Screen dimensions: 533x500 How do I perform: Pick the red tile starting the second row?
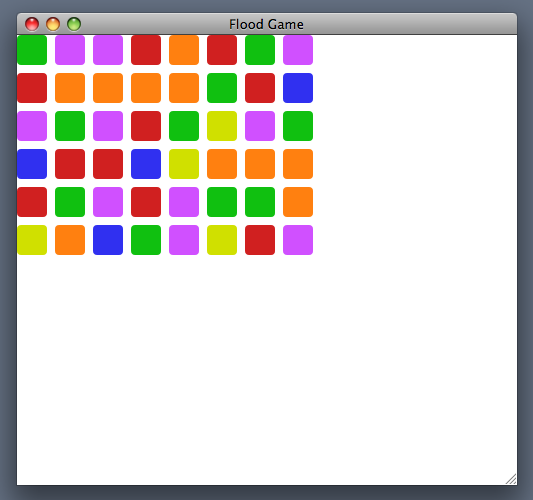32,88
